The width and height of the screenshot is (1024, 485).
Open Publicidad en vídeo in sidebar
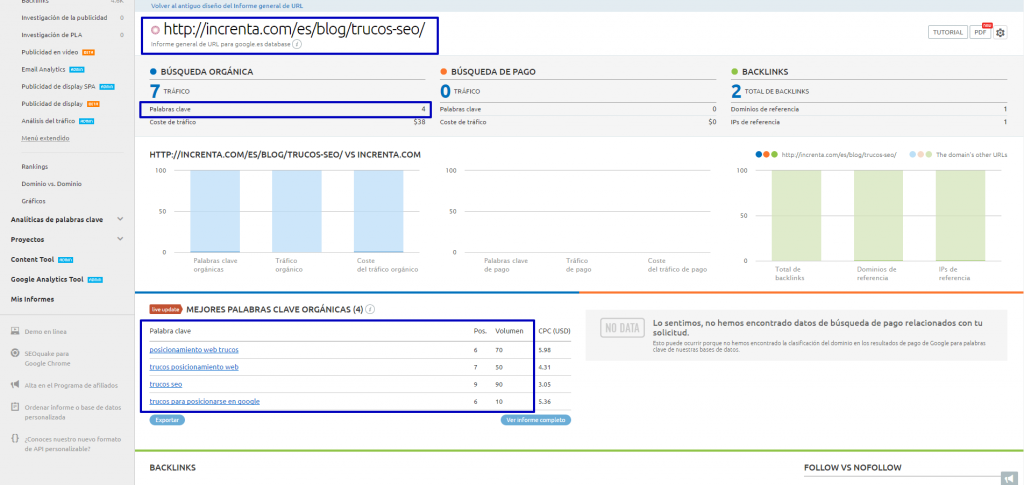(50, 52)
